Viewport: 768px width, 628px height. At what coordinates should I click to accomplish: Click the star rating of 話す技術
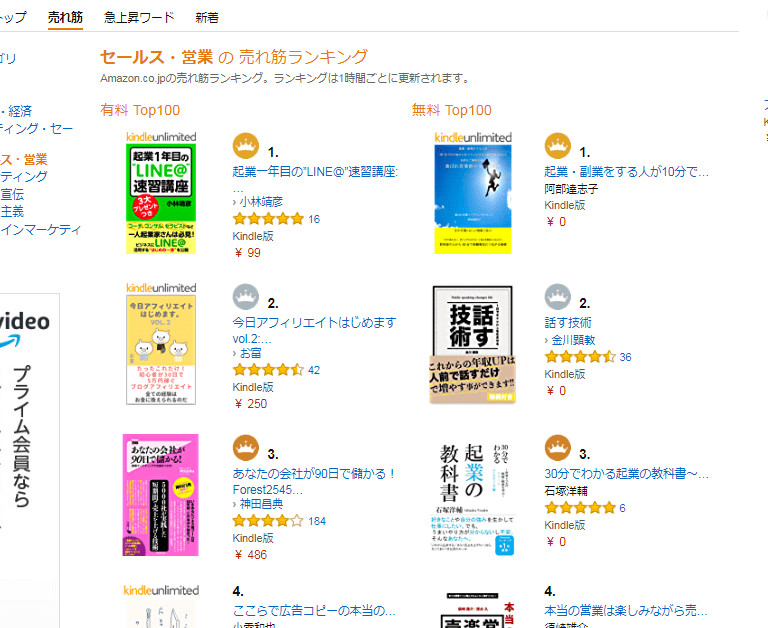[580, 356]
